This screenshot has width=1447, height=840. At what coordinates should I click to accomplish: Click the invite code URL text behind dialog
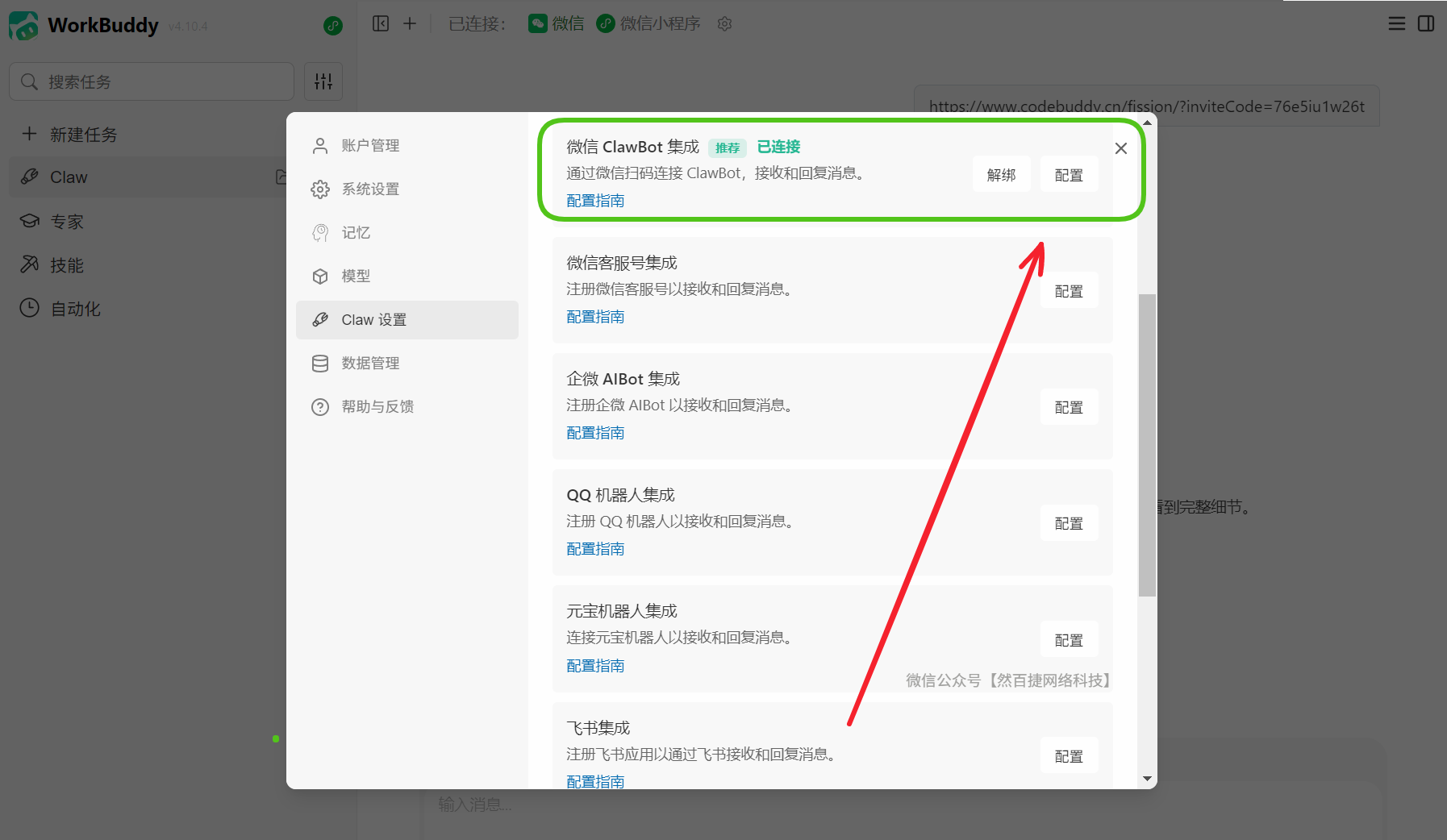(1146, 106)
